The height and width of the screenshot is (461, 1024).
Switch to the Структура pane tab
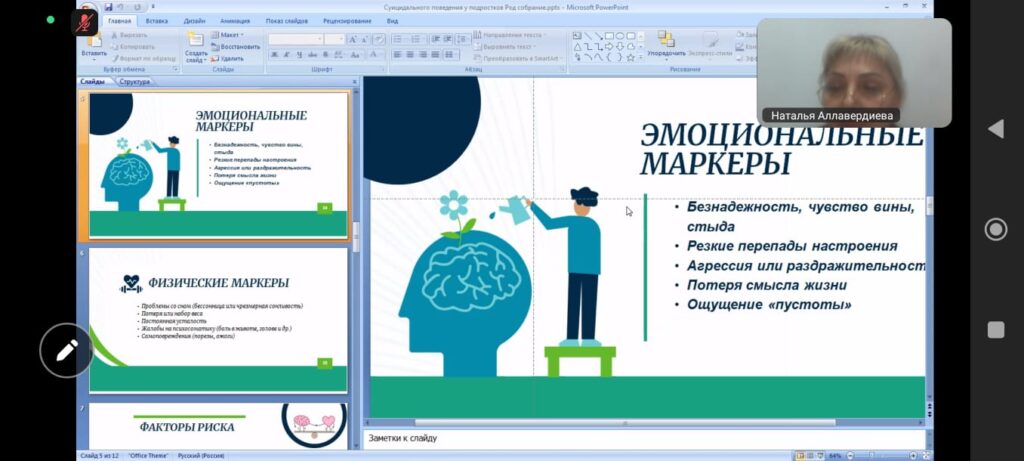134,82
